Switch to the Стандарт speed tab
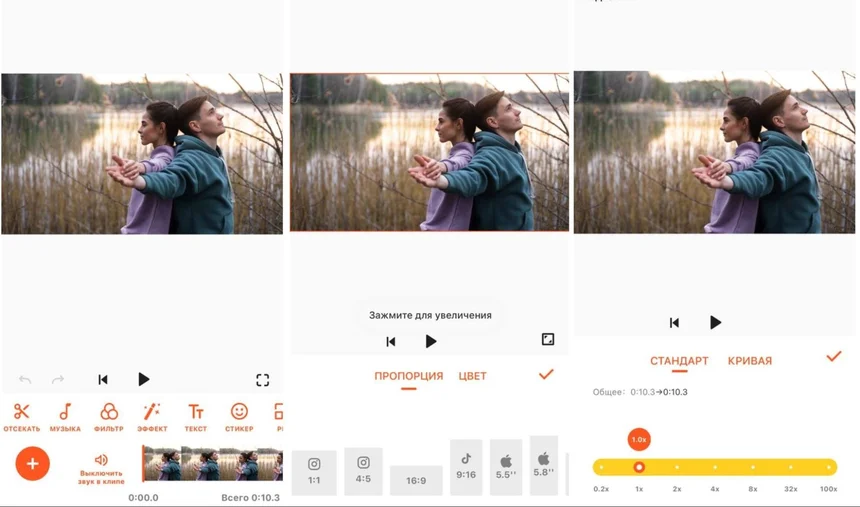 tap(679, 361)
